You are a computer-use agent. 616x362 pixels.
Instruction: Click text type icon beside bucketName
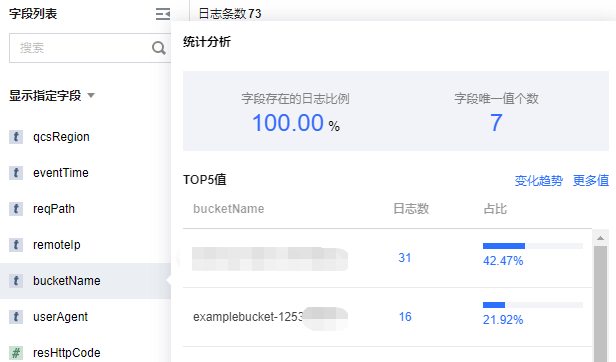16,281
